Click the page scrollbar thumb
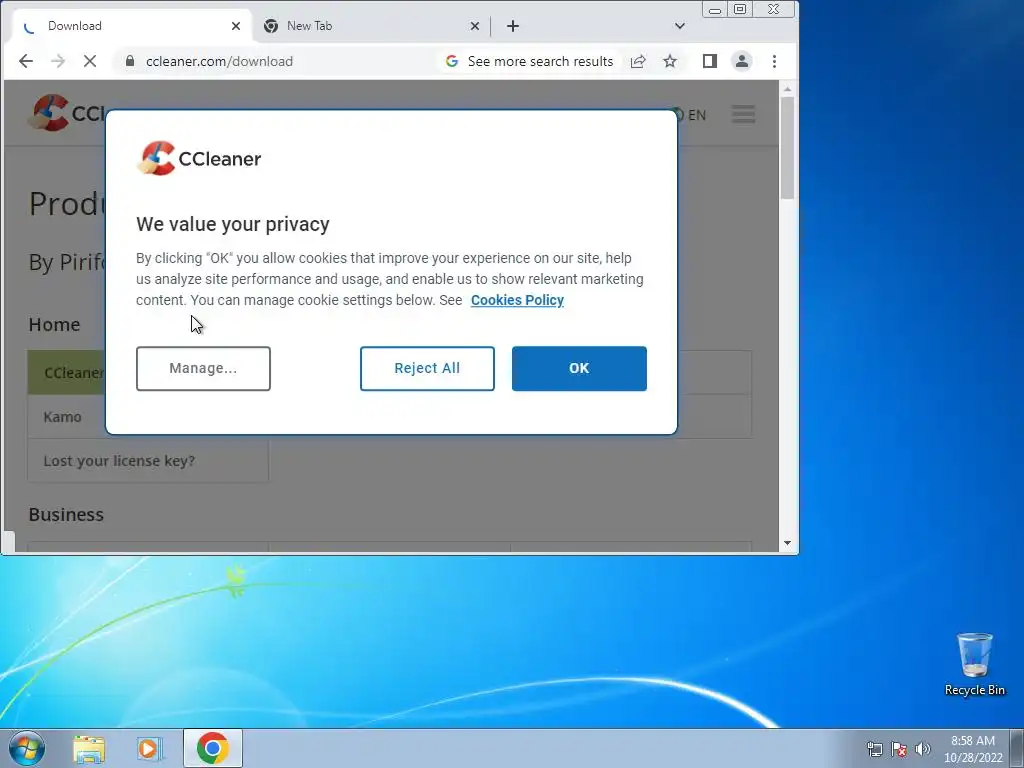Image resolution: width=1024 pixels, height=768 pixels. point(787,148)
